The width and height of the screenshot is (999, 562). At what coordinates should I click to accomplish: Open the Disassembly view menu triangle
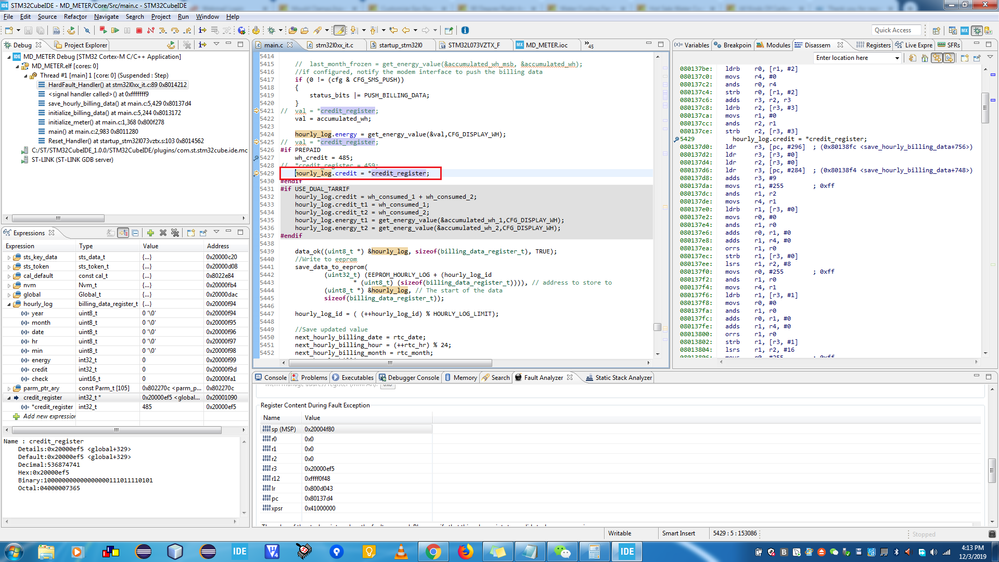tap(990, 57)
